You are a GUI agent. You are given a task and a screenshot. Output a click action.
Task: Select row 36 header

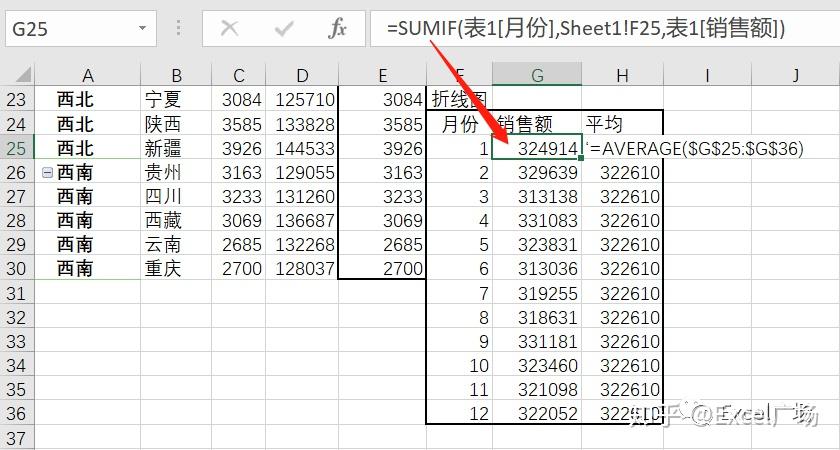tap(17, 414)
